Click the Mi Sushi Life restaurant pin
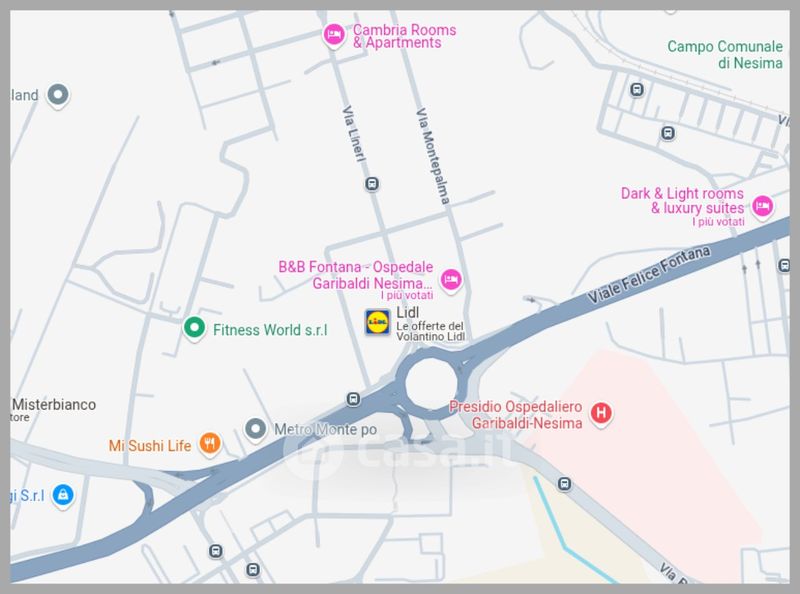 [210, 444]
